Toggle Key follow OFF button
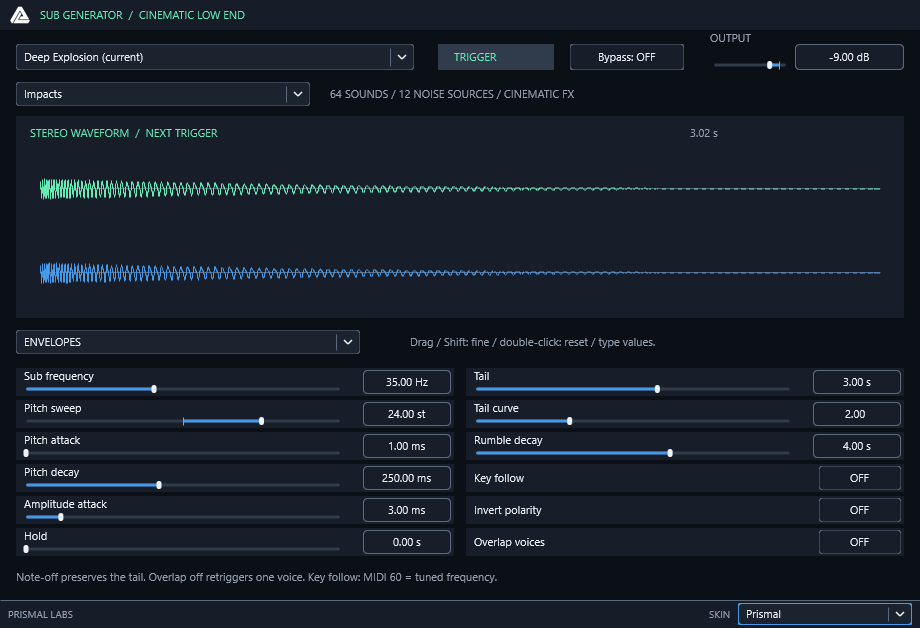 [860, 478]
